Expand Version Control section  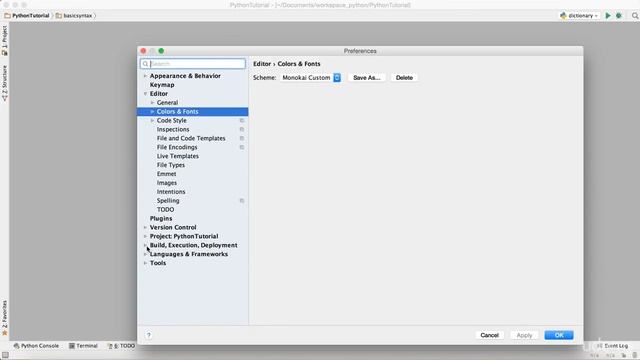coord(145,227)
